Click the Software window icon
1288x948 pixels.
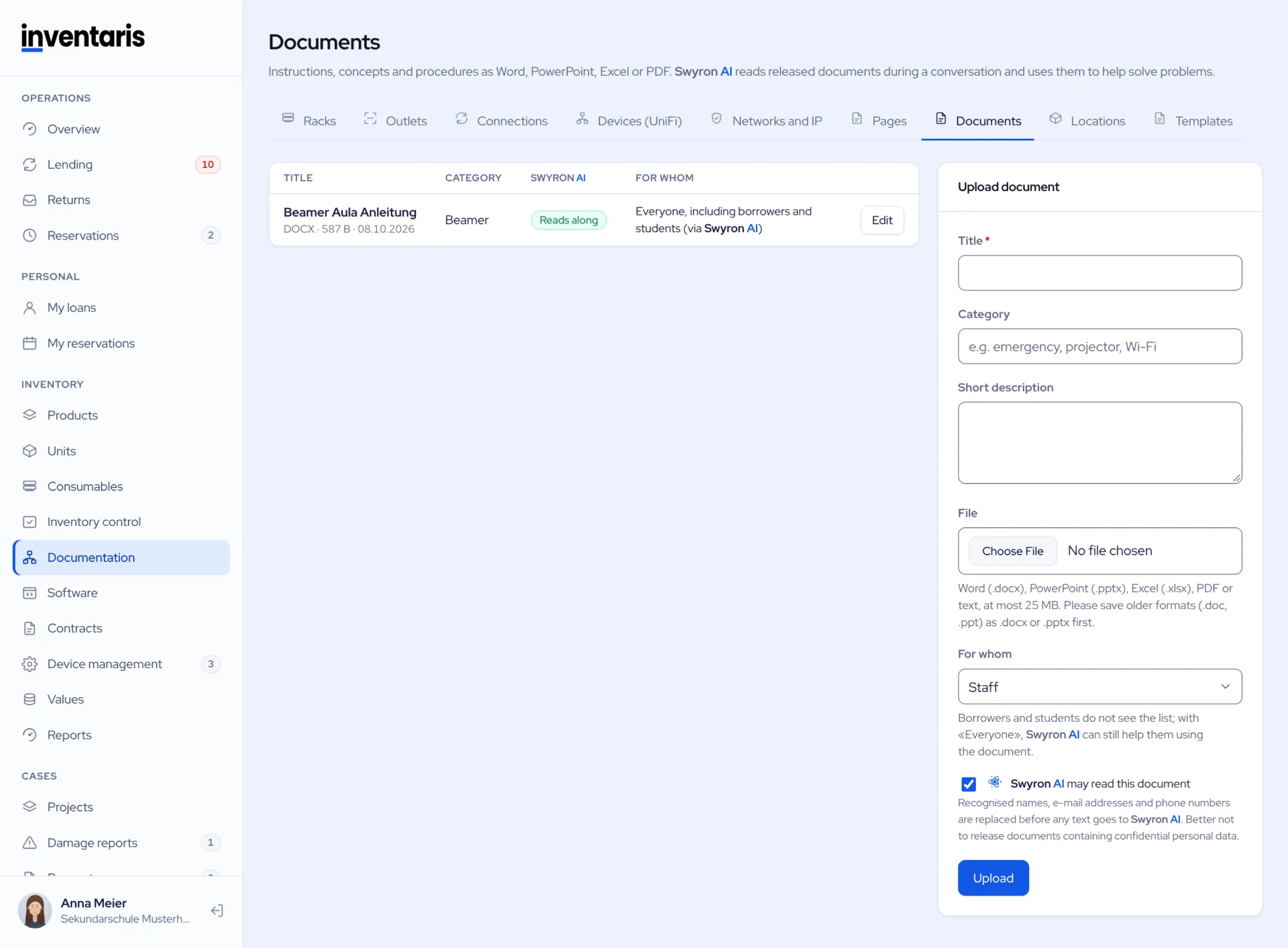[x=30, y=593]
